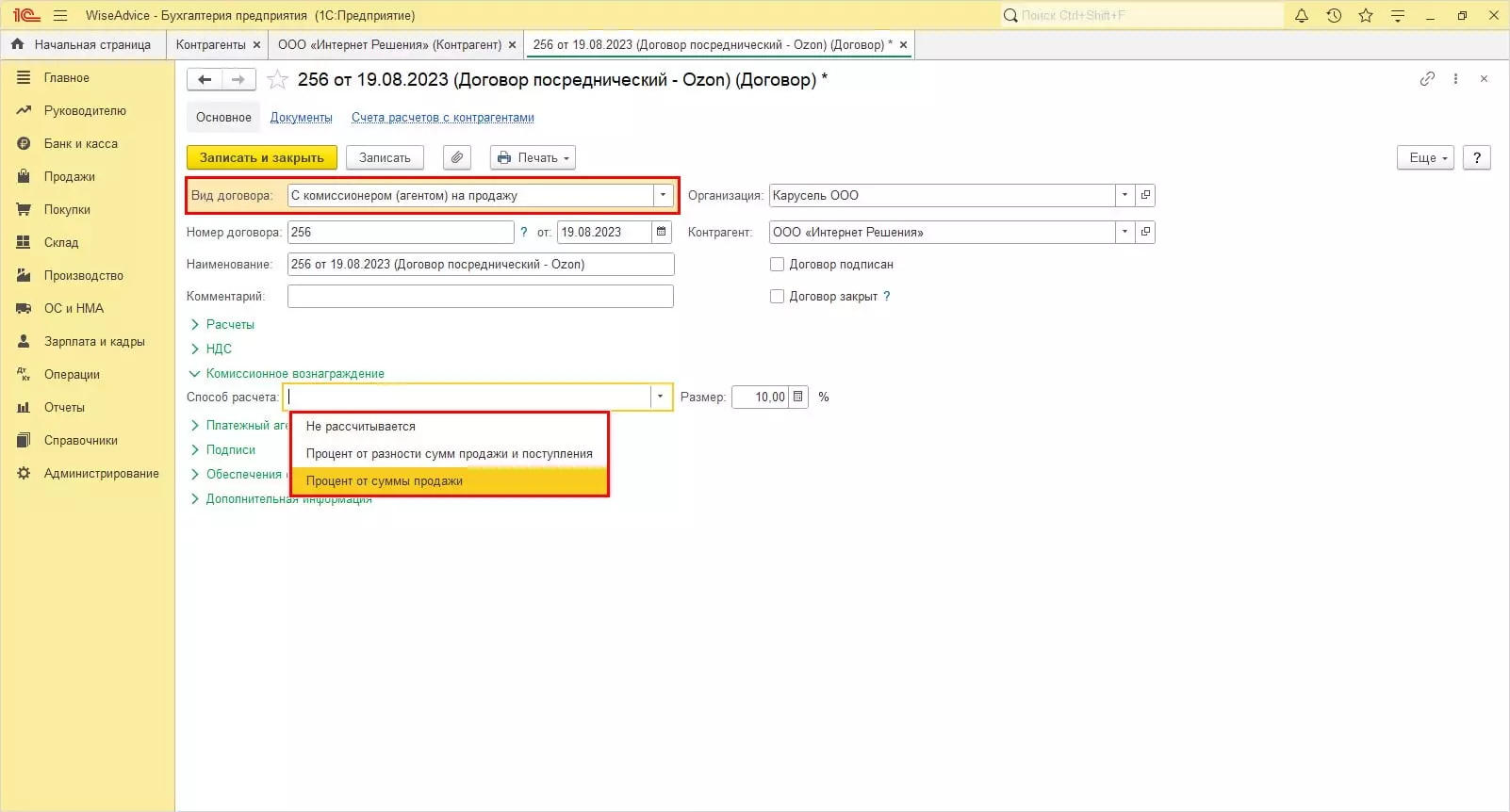This screenshot has height=812, width=1510.
Task: Close the contract form with the X
Action: tap(1484, 79)
